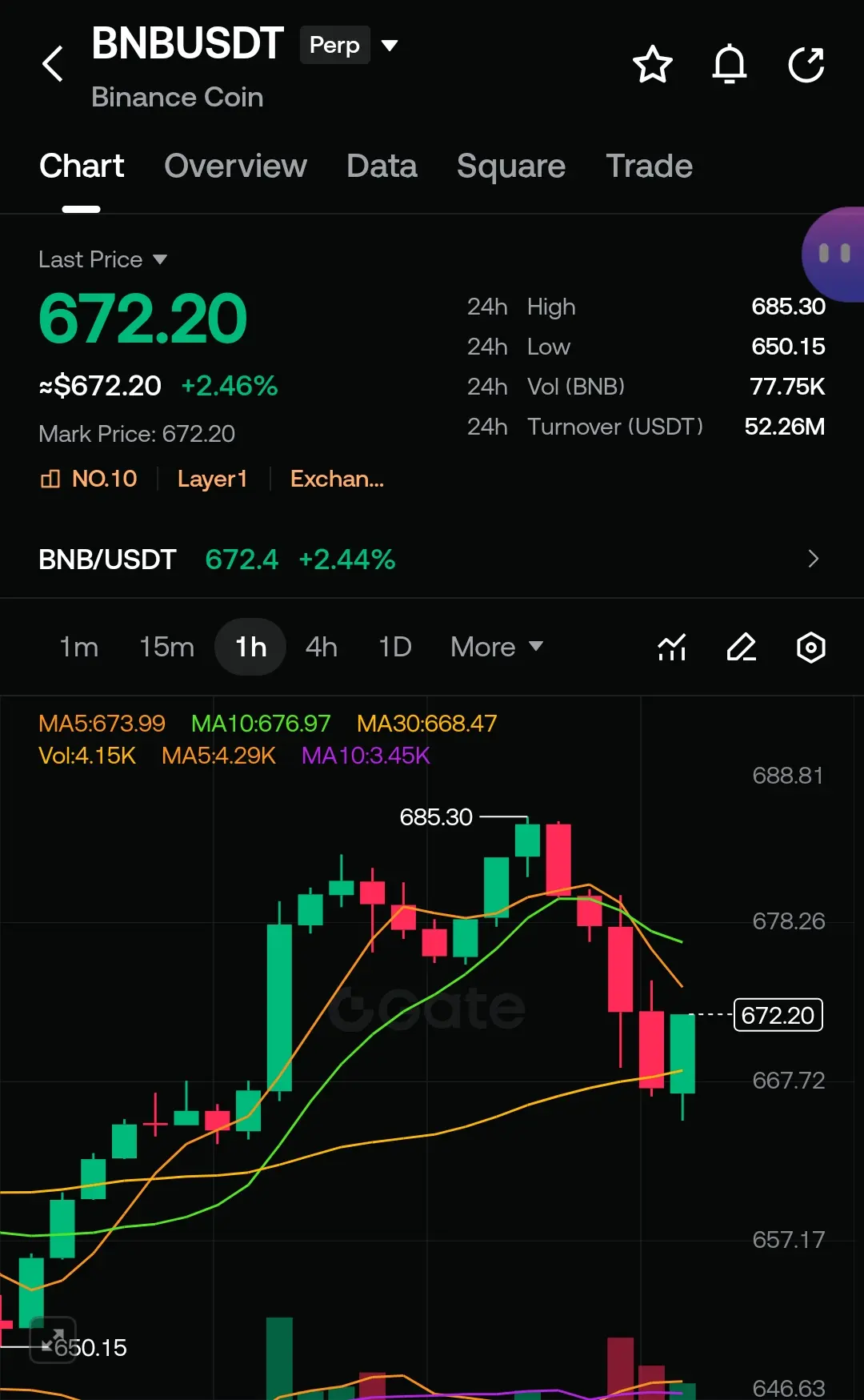Viewport: 864px width, 1400px height.
Task: Tap the Layer1 category tag
Action: point(212,479)
